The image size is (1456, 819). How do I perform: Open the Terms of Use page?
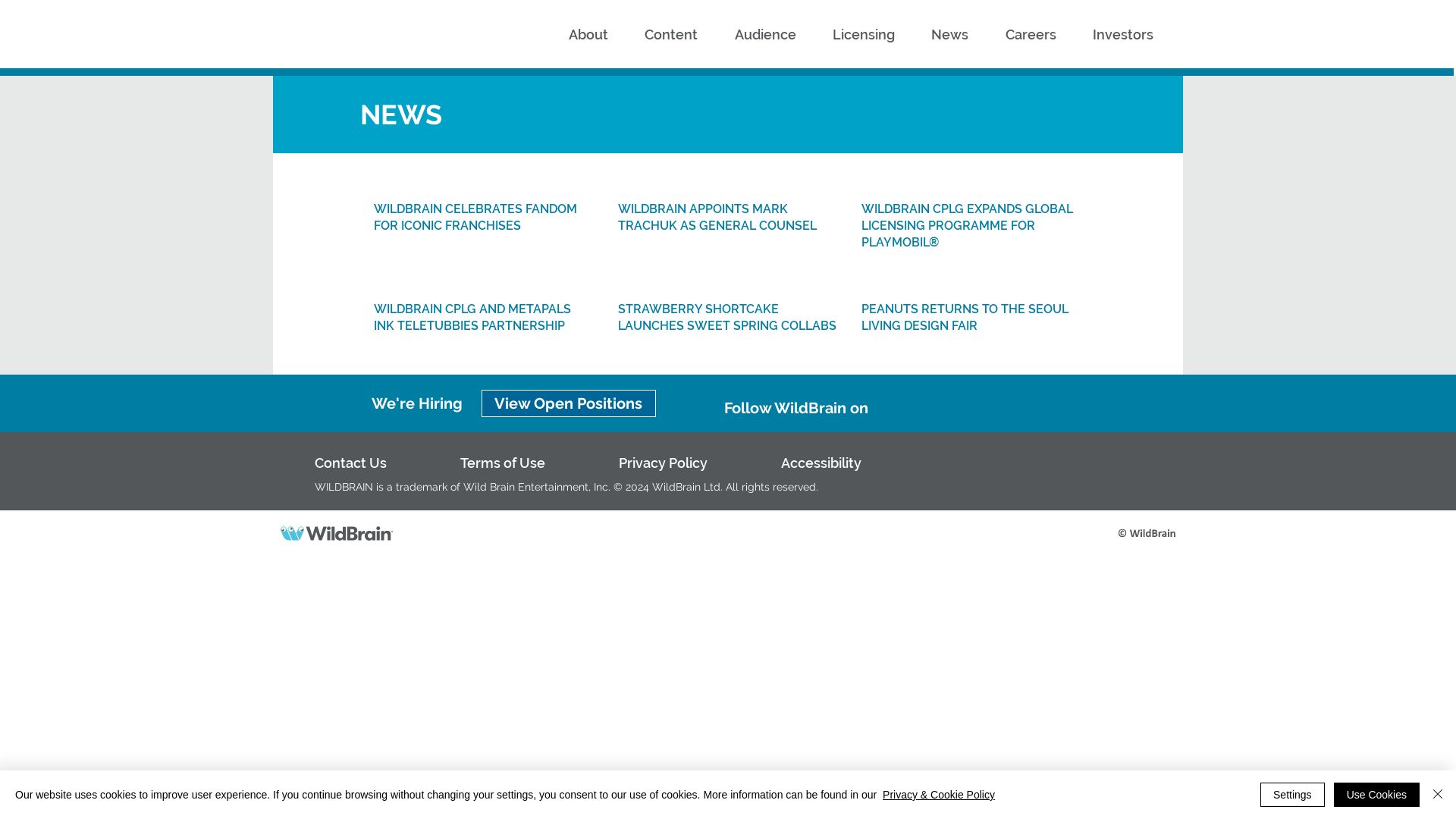click(x=502, y=463)
